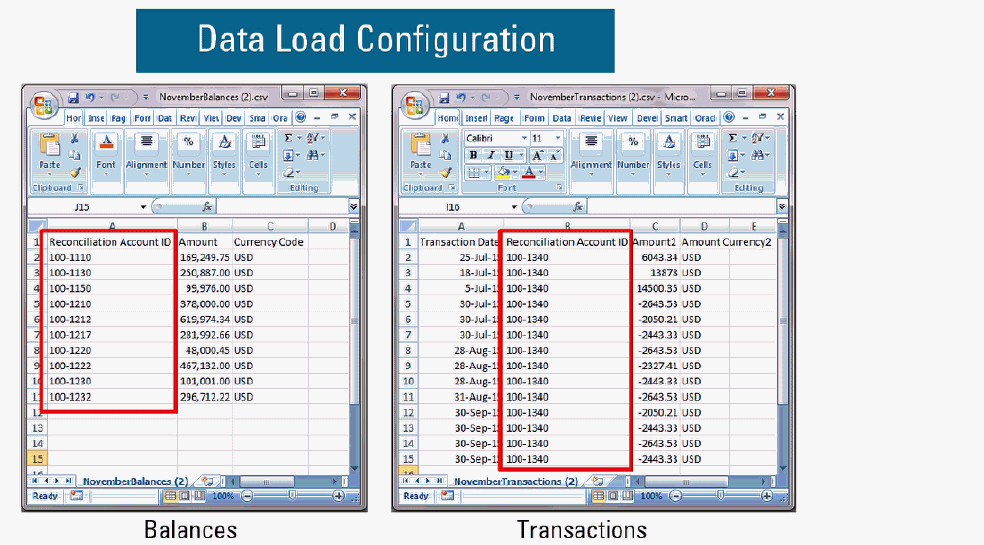Select Format Painter in NovemberBalances window
Screen dimensions: 984x545
(x=74, y=172)
